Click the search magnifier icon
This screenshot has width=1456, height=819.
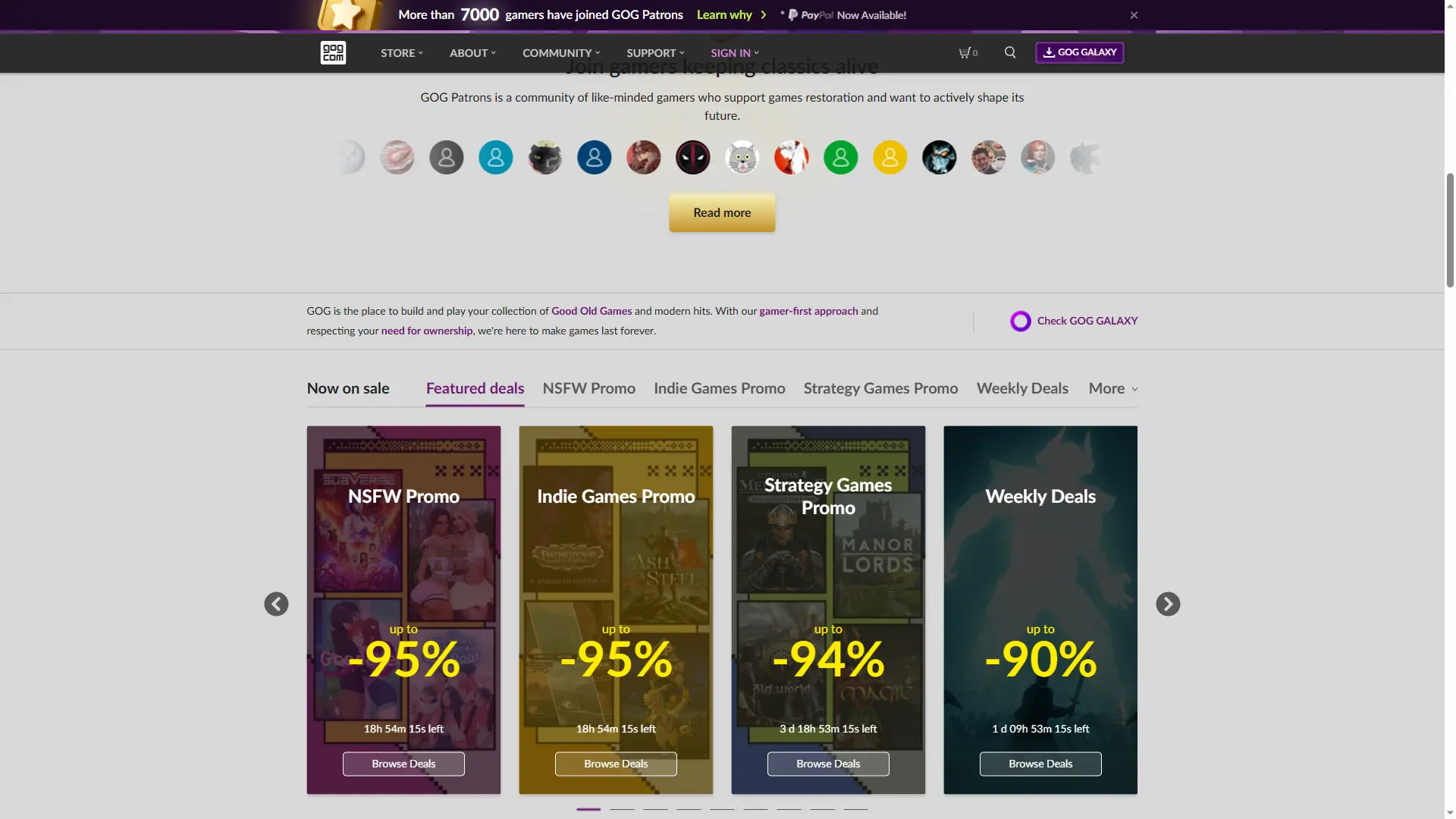[1010, 52]
